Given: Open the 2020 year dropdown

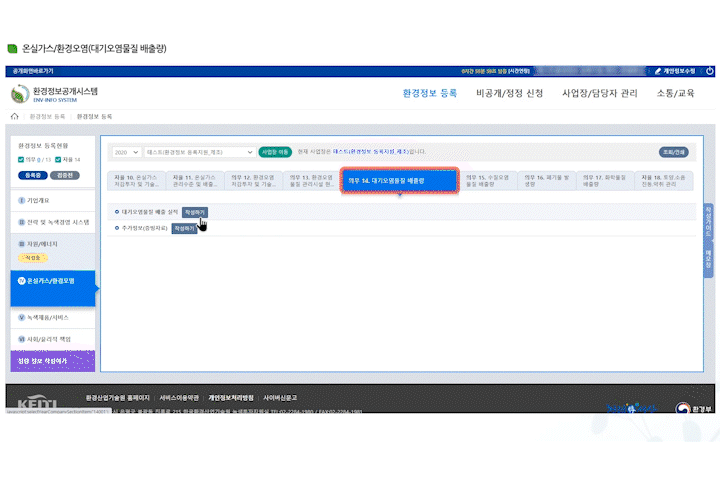Looking at the screenshot, I should 126,152.
